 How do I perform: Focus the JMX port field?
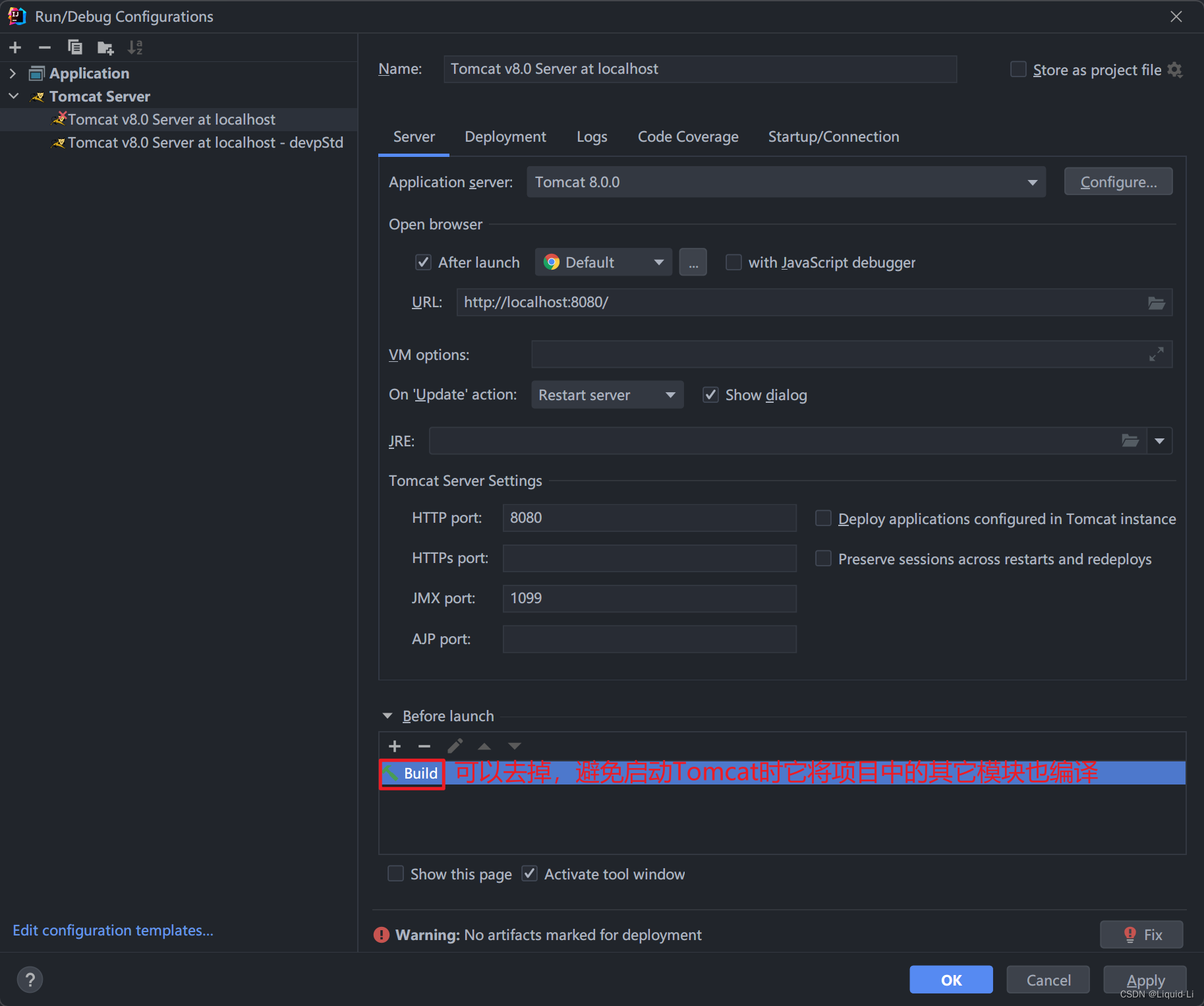(649, 599)
